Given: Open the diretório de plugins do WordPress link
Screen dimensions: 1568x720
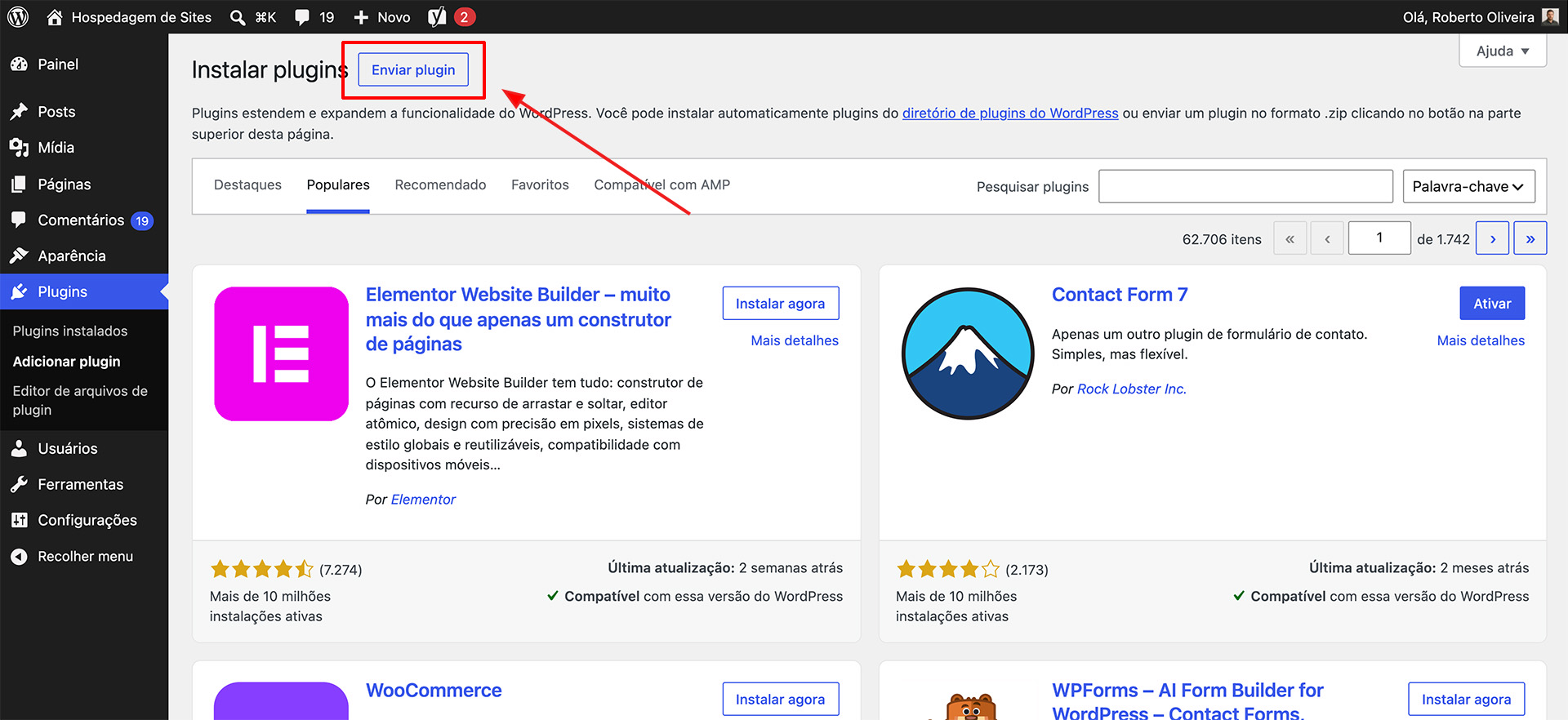Looking at the screenshot, I should [x=1010, y=113].
